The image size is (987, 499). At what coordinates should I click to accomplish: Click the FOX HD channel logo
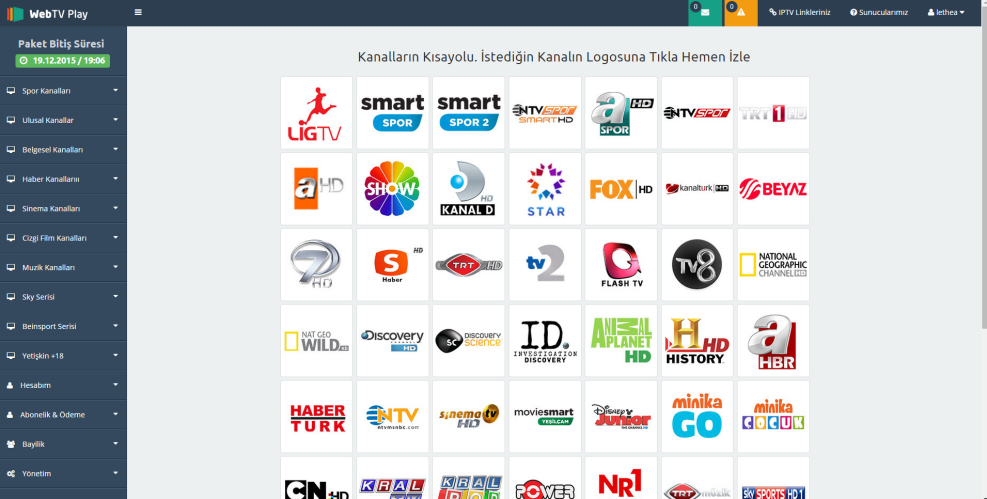[x=621, y=189]
